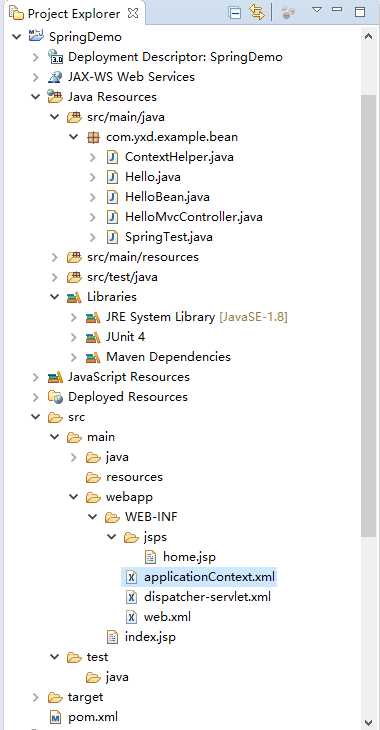
Task: Select pom.xml file
Action: click(93, 717)
